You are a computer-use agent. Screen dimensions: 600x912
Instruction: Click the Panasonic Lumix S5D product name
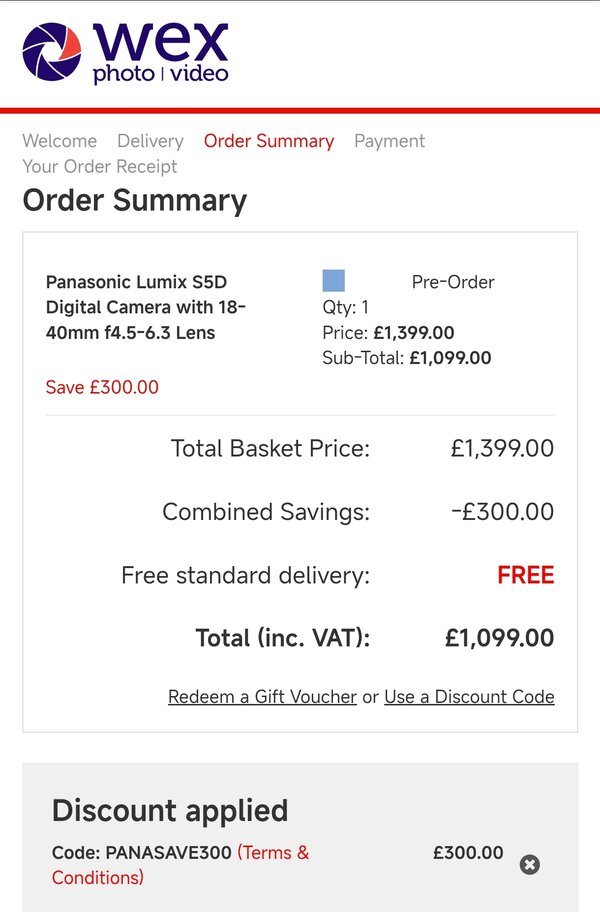pos(146,307)
